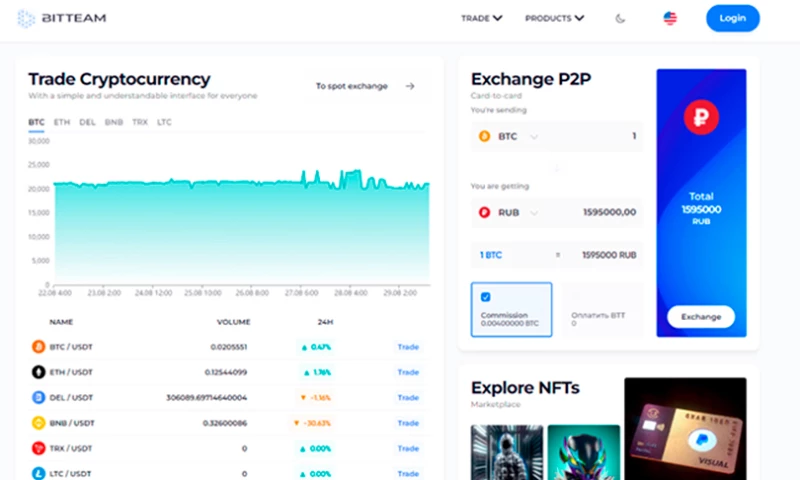Click Trade link for BNB / USDT
The height and width of the screenshot is (480, 800).
(408, 423)
